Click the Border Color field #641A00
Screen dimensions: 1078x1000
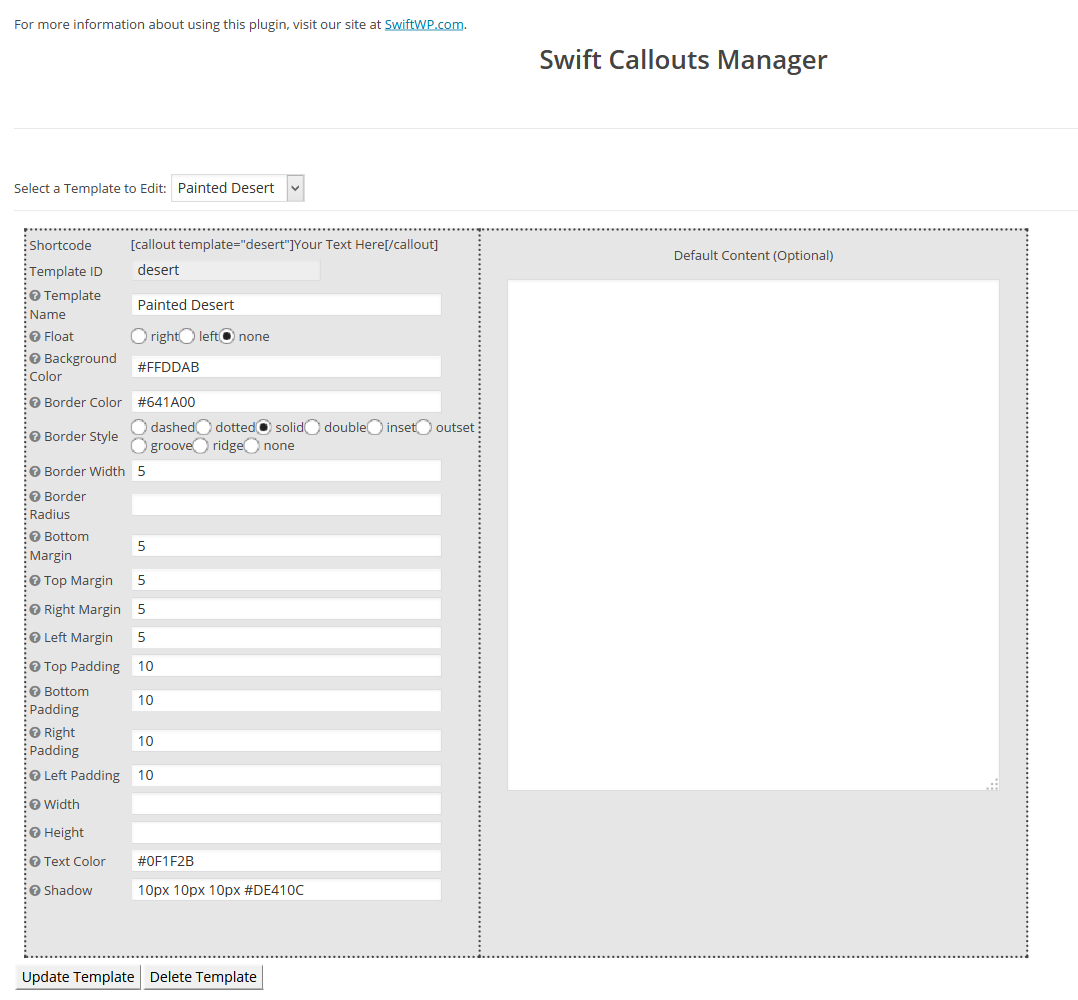click(x=286, y=402)
